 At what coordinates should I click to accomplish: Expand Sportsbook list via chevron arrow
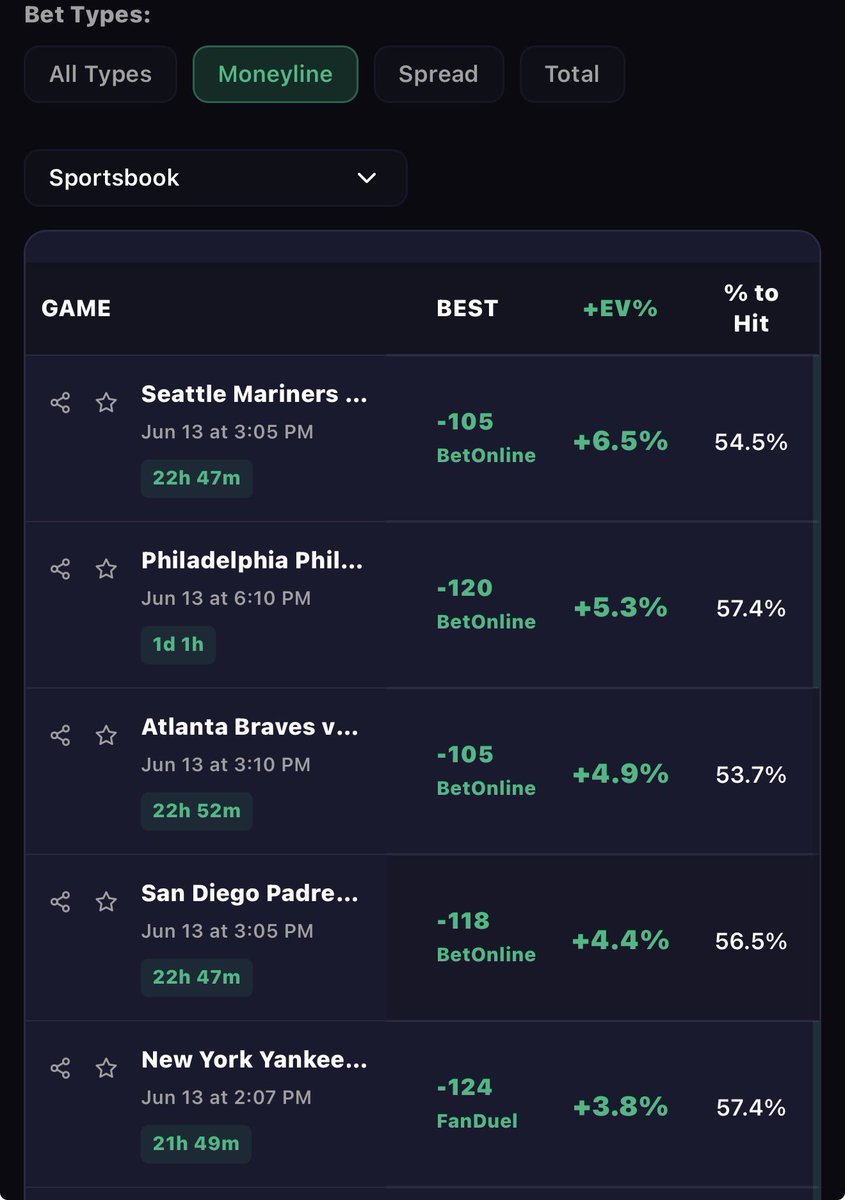click(x=367, y=178)
